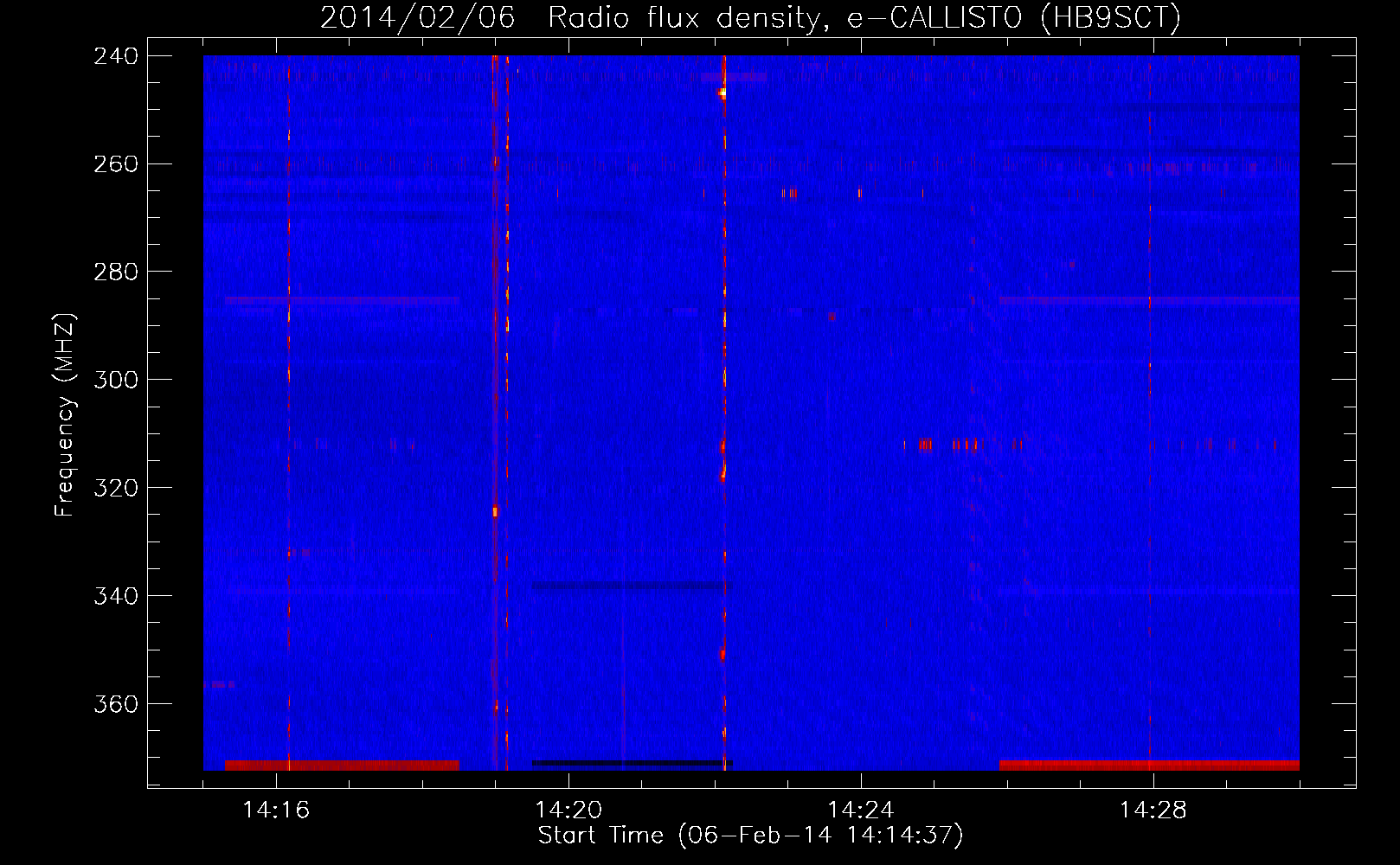This screenshot has width=1400, height=865.
Task: Click the 14:28 time tick label
Action: point(1153,810)
